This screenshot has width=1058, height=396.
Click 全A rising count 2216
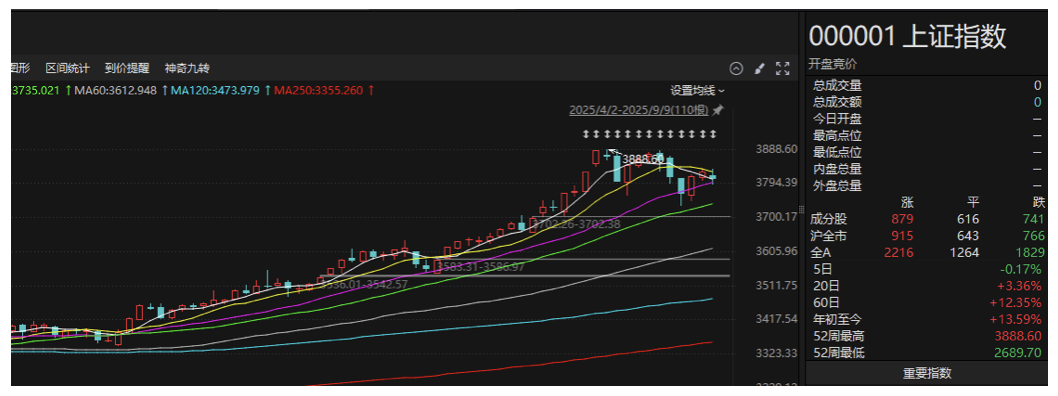tap(899, 253)
